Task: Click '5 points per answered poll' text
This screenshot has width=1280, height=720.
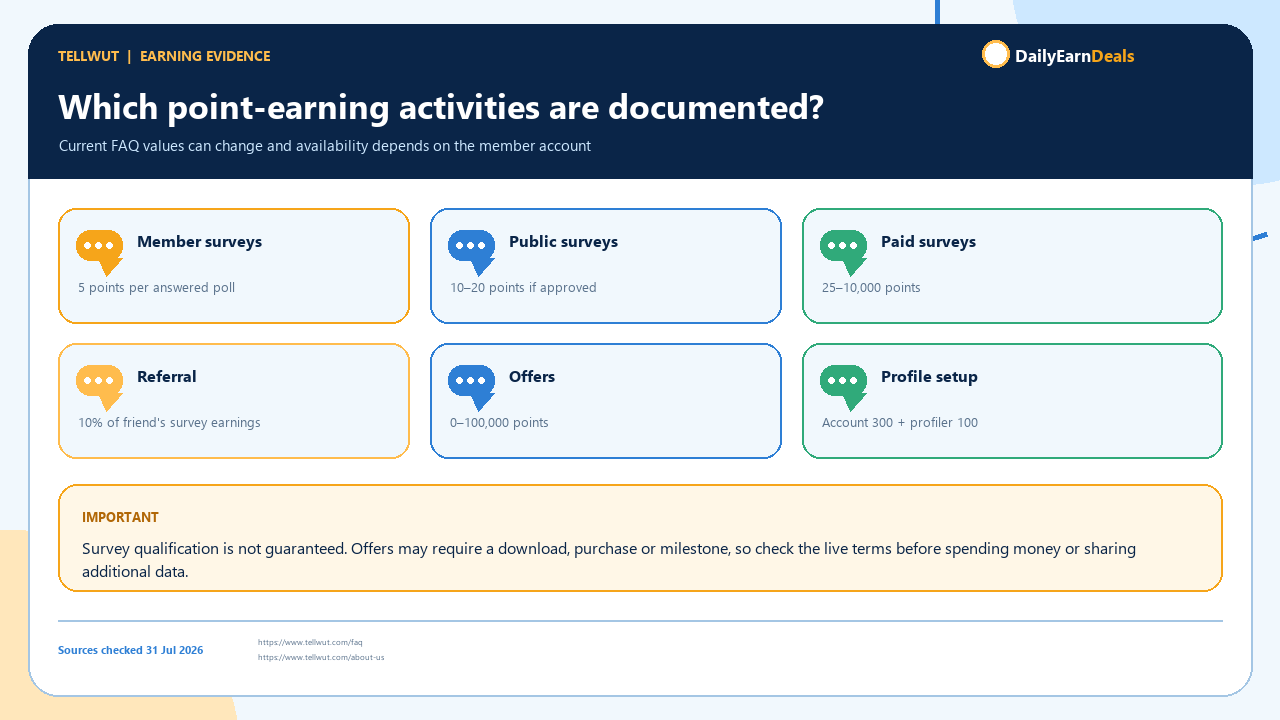Action: point(157,288)
